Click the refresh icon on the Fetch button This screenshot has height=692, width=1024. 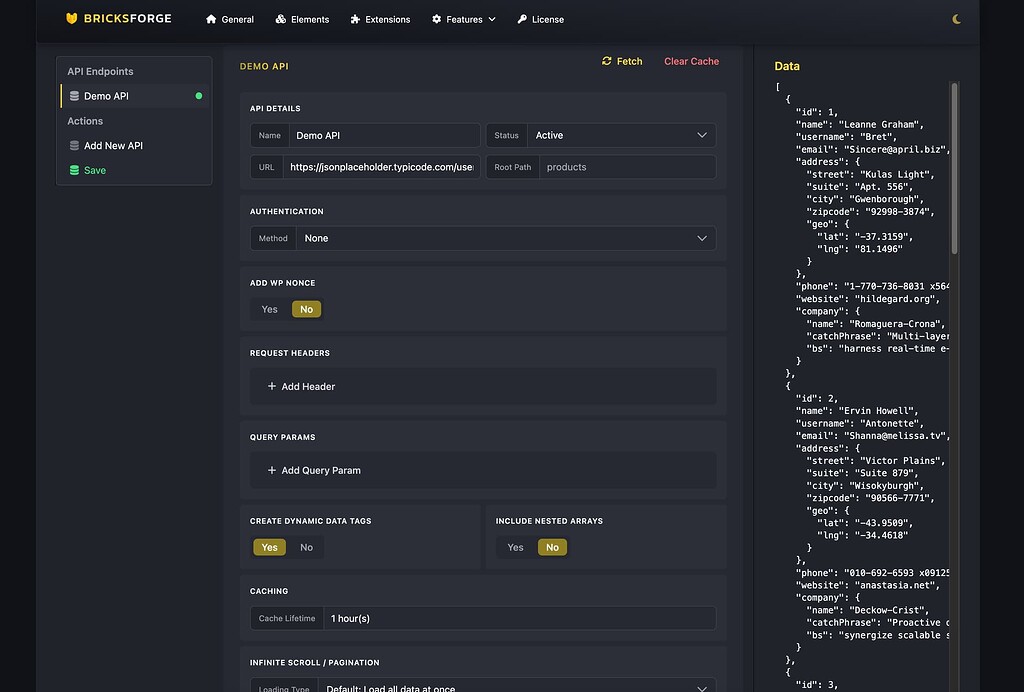pos(608,61)
